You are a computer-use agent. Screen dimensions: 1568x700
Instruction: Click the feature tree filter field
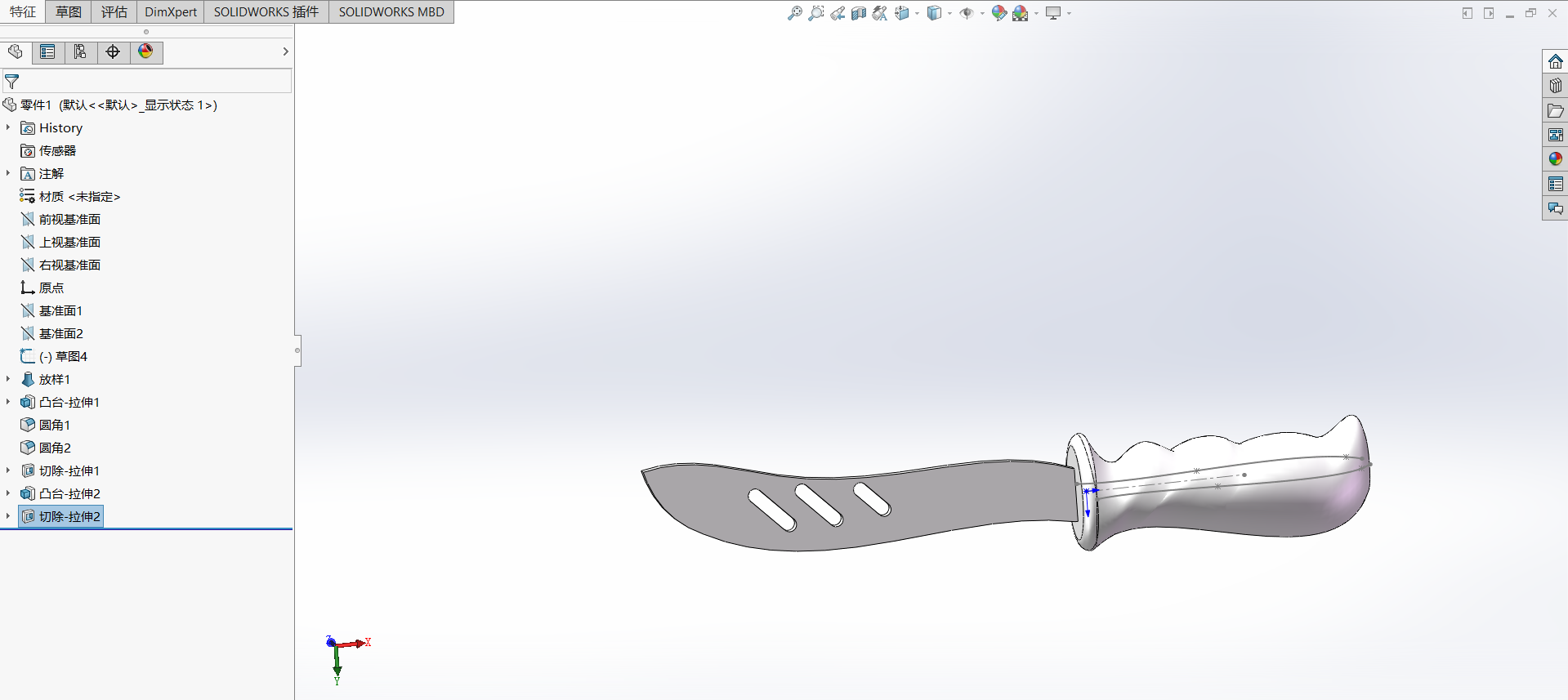[147, 82]
